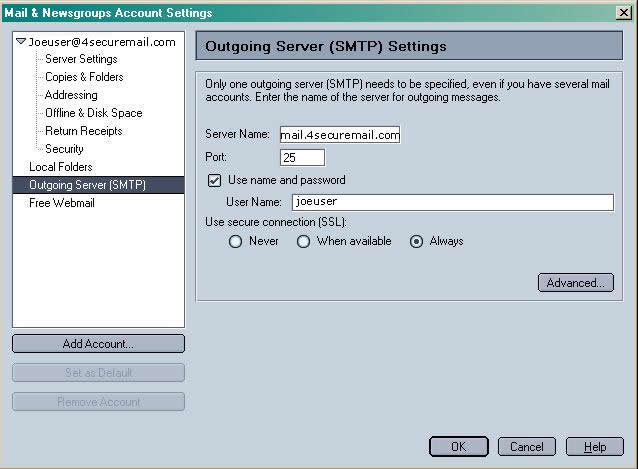The image size is (638, 469).
Task: Choose When available SSL option
Action: (x=304, y=241)
